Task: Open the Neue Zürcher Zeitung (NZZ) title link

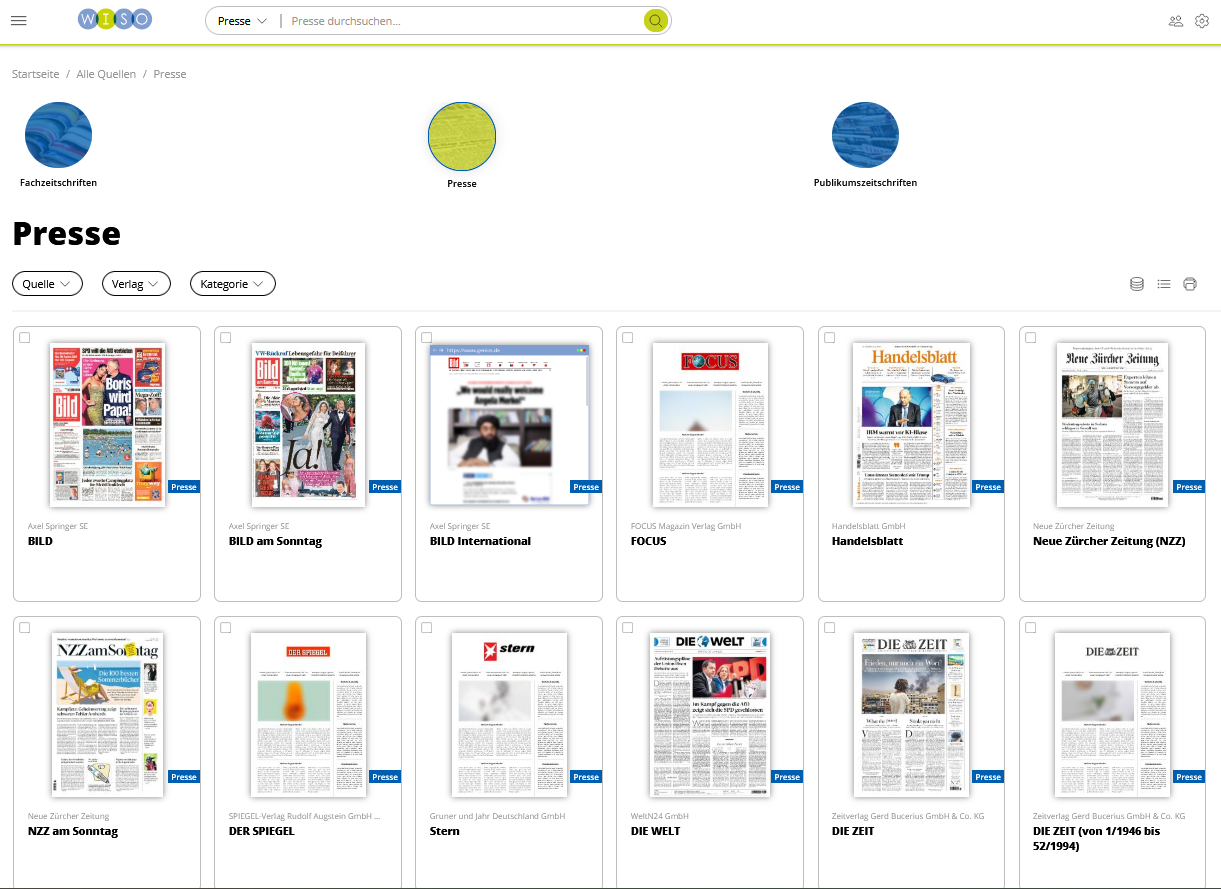Action: click(1109, 541)
